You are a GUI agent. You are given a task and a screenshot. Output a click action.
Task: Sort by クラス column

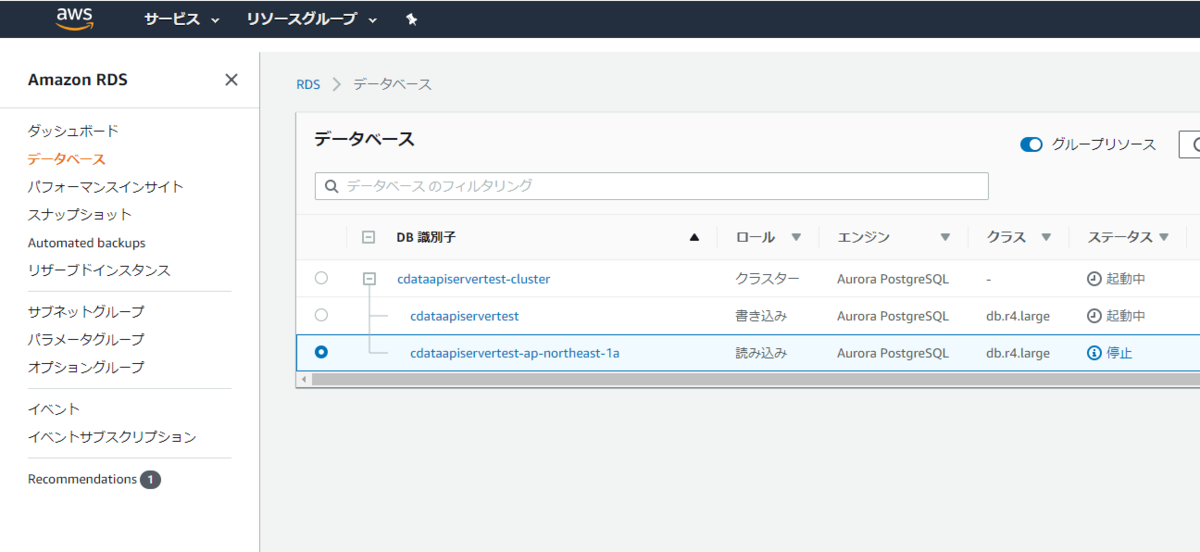tap(1046, 238)
